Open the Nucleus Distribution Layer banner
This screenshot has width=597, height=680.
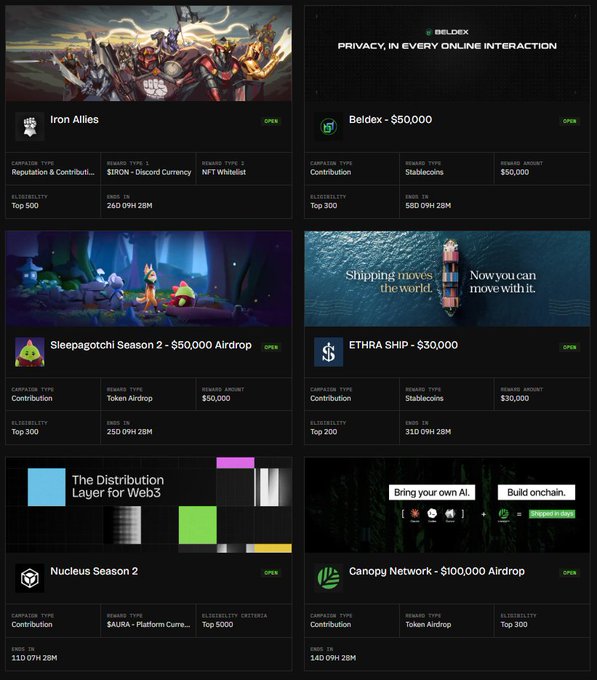pos(149,505)
